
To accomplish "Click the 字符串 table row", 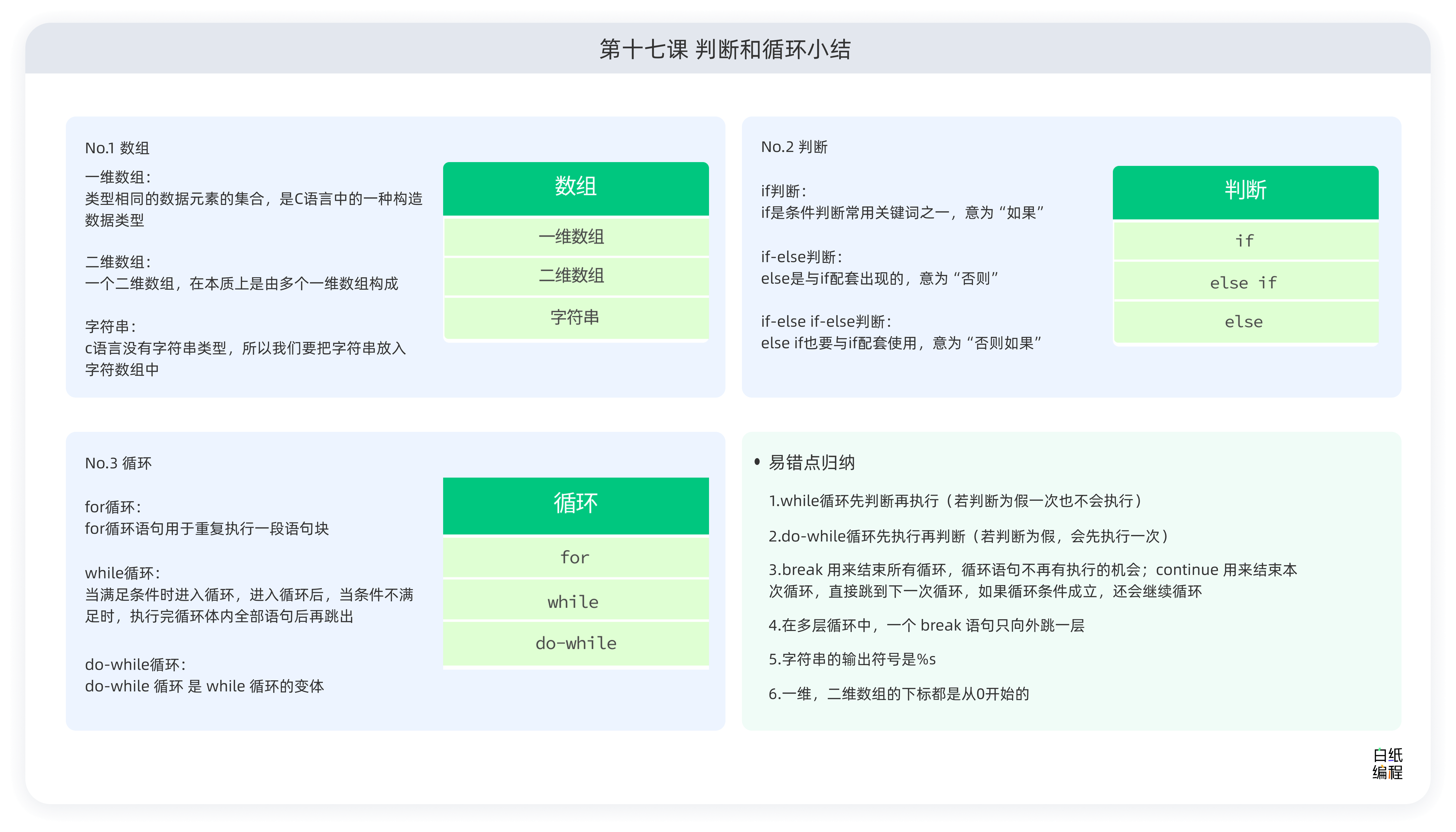I will pyautogui.click(x=576, y=318).
